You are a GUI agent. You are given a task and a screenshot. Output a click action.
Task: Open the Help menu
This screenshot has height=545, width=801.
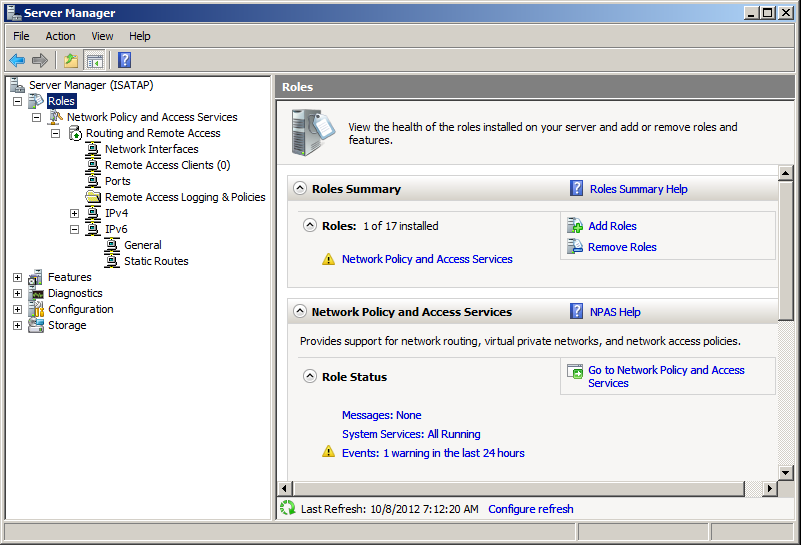tap(139, 36)
